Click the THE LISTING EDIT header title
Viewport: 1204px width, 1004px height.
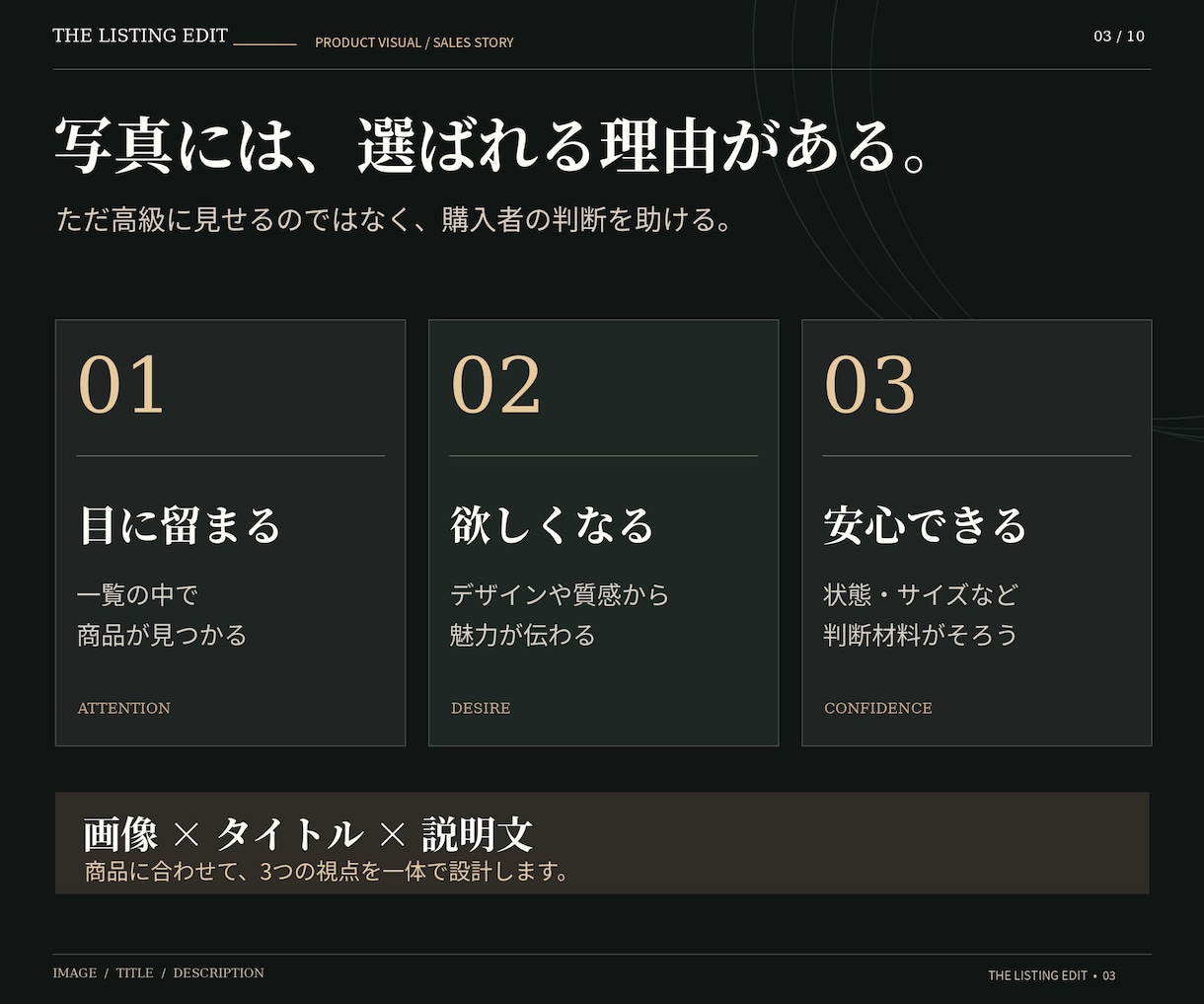[x=140, y=36]
